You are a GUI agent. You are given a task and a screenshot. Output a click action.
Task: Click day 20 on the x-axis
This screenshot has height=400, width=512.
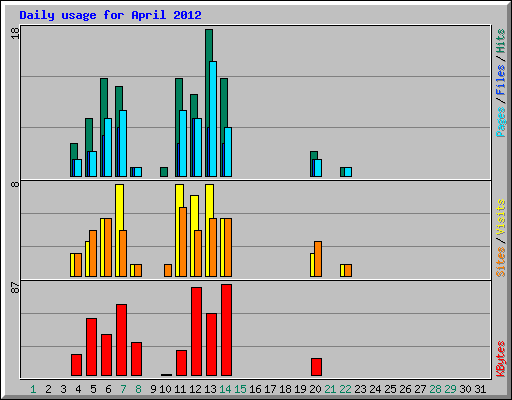click(x=315, y=389)
